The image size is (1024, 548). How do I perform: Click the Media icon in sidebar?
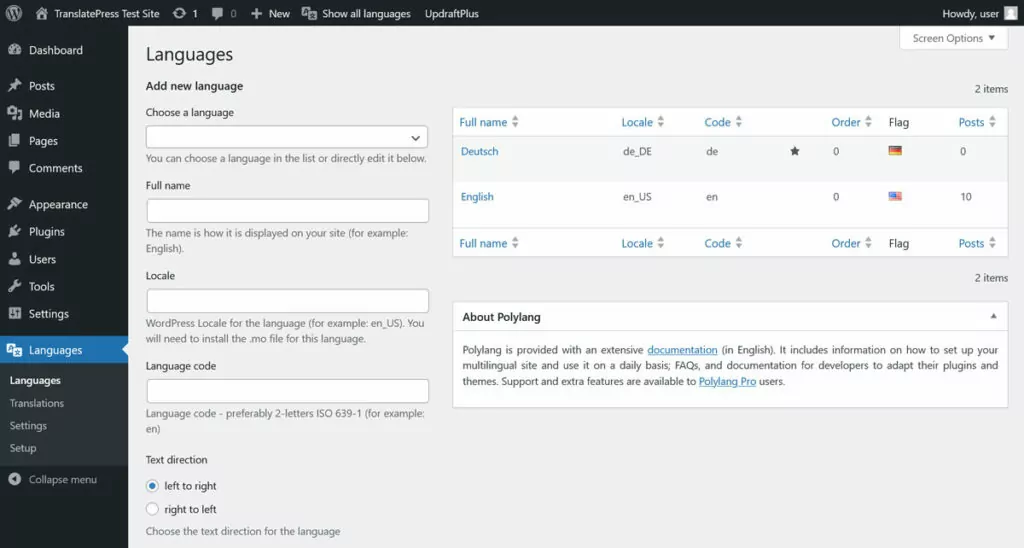[14, 113]
